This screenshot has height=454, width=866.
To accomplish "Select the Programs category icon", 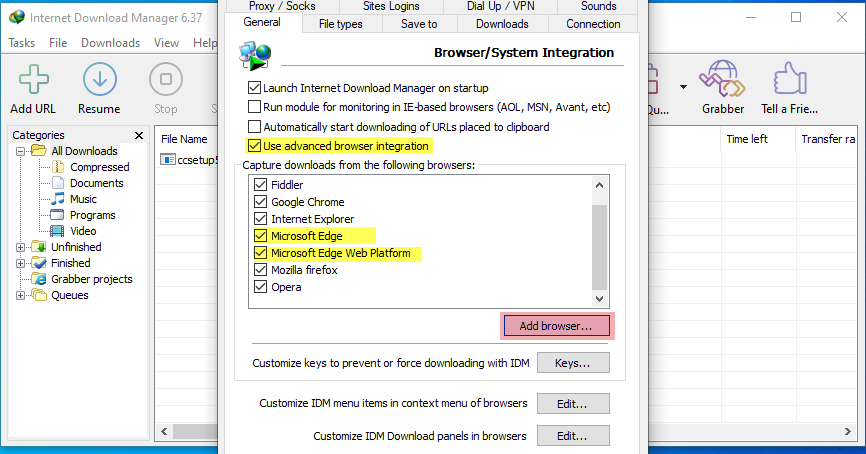I will point(57,215).
